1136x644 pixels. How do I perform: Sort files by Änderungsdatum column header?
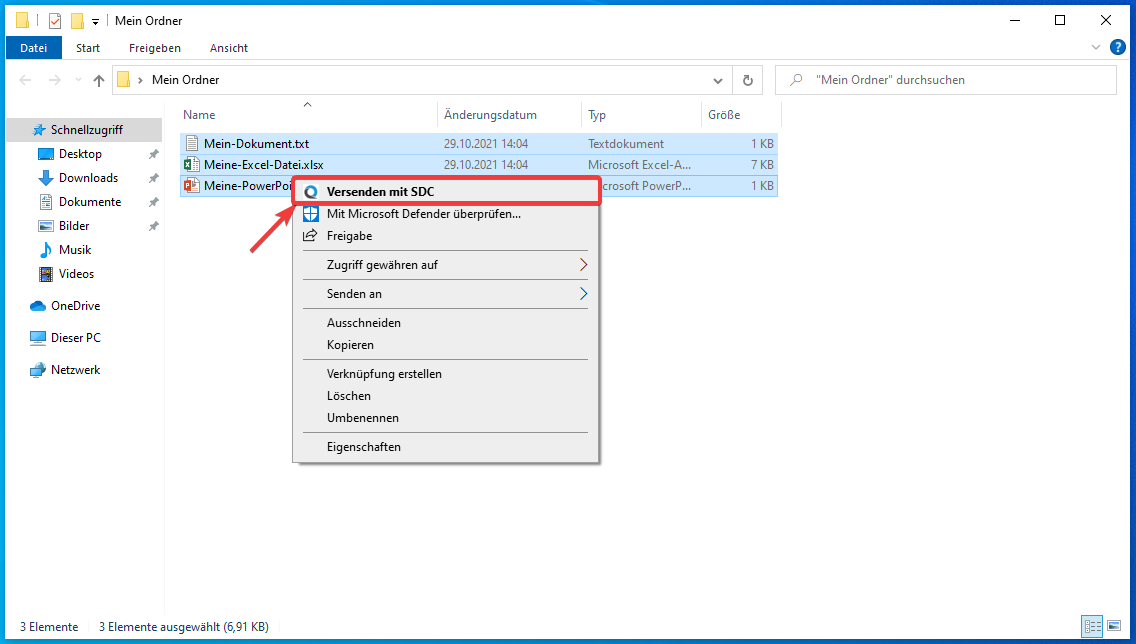click(x=491, y=115)
